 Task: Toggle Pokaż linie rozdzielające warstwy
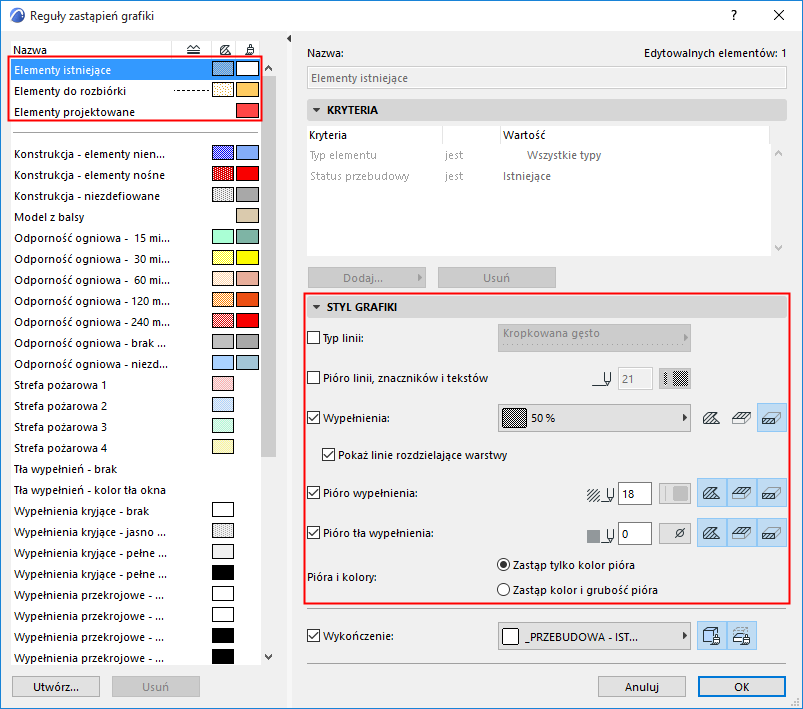point(328,454)
